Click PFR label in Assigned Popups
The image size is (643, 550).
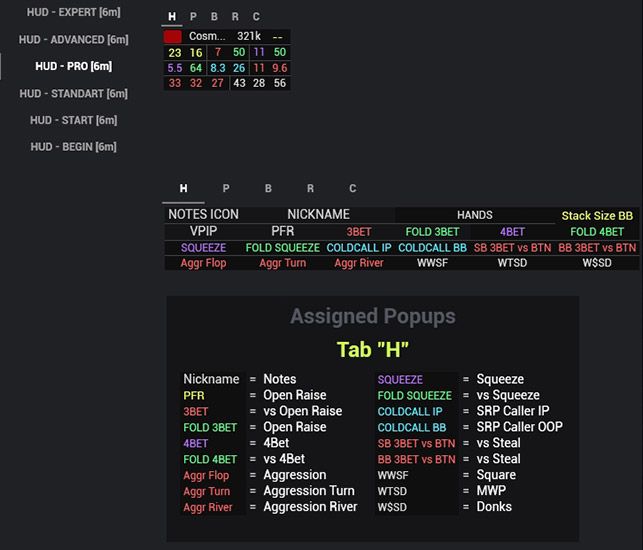tap(194, 395)
